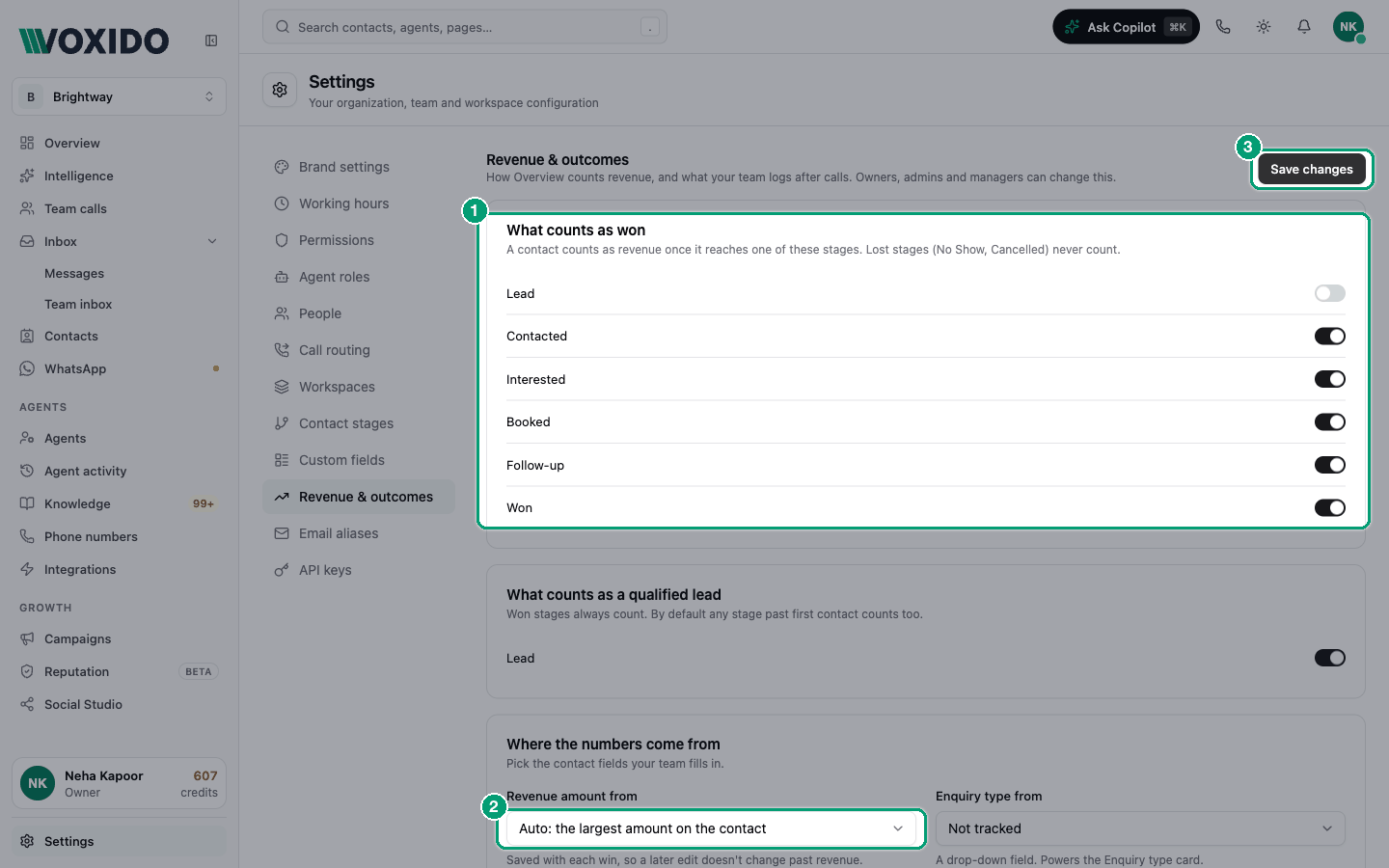Collapse the sidebar panel icon
The height and width of the screenshot is (868, 1389).
[x=211, y=41]
